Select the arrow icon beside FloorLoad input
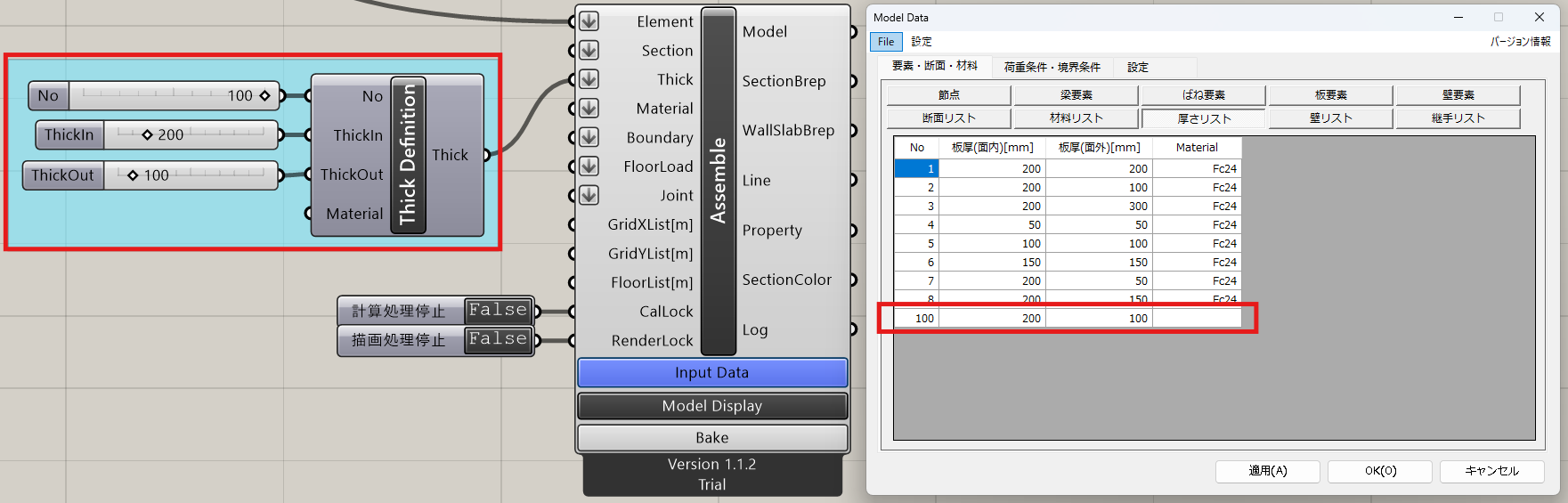This screenshot has width=1568, height=503. click(589, 166)
